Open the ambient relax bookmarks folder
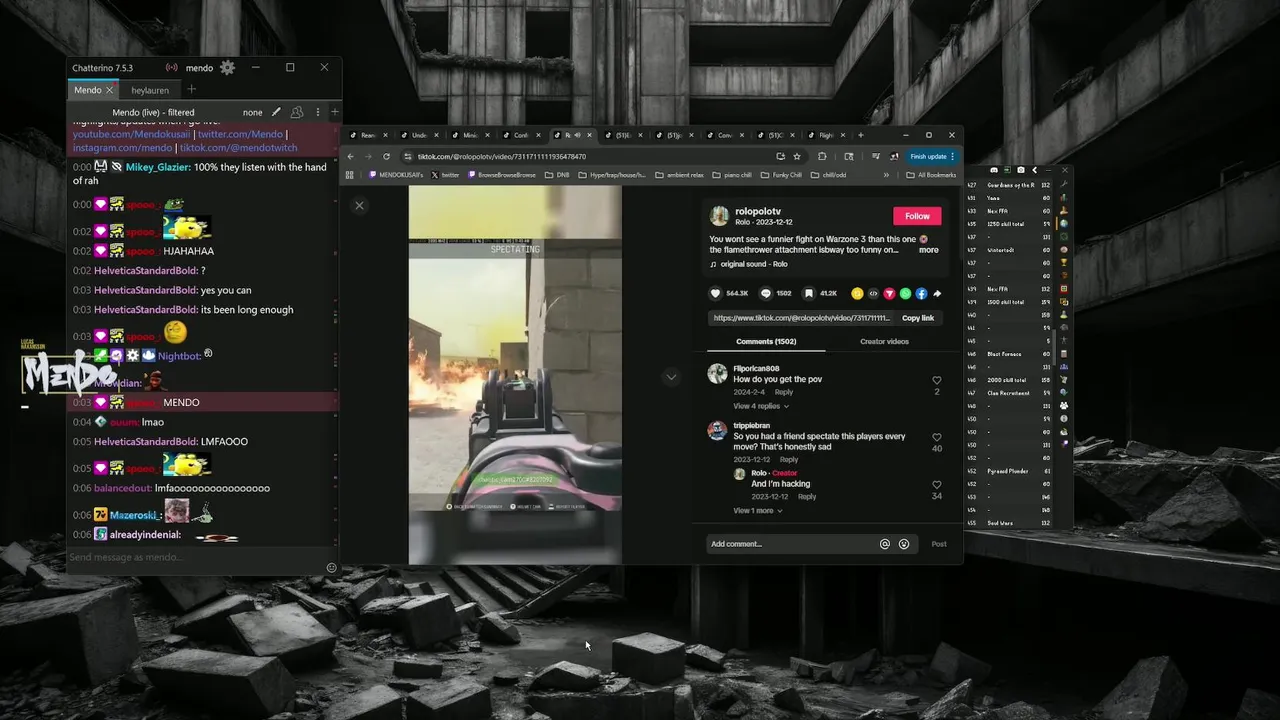 pos(680,175)
